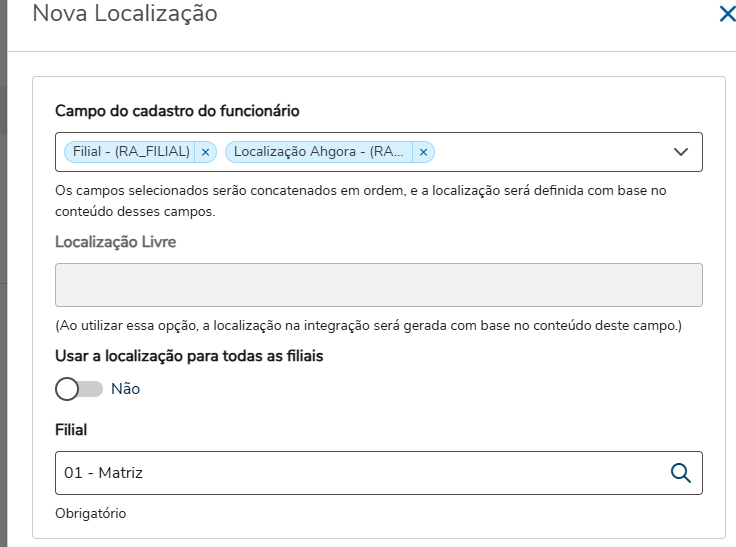Screen dimensions: 736x547
Task: Click the concatenated fields helper text
Action: click(x=360, y=199)
